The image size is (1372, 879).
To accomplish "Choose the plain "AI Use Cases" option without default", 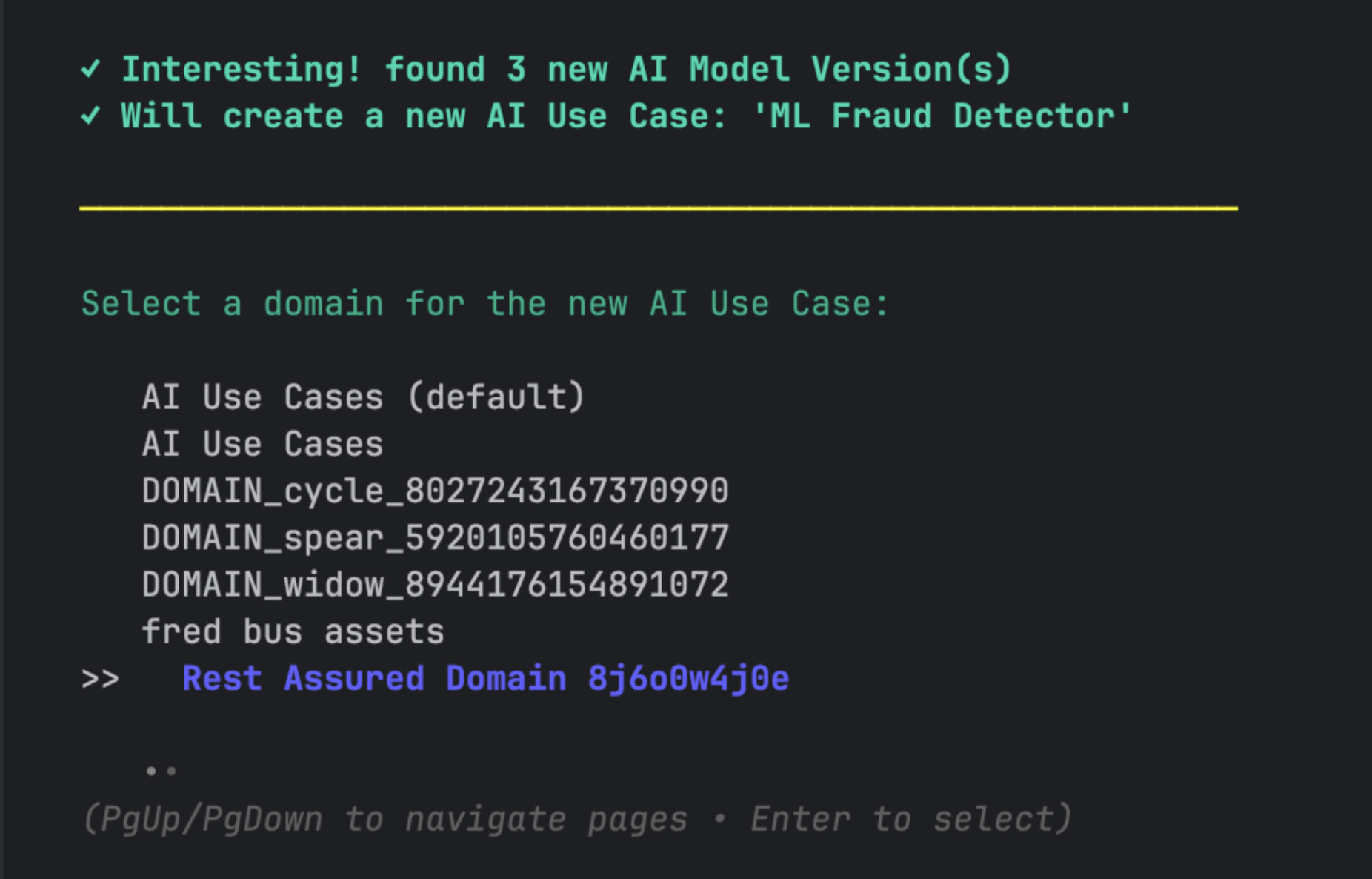I will [x=262, y=445].
